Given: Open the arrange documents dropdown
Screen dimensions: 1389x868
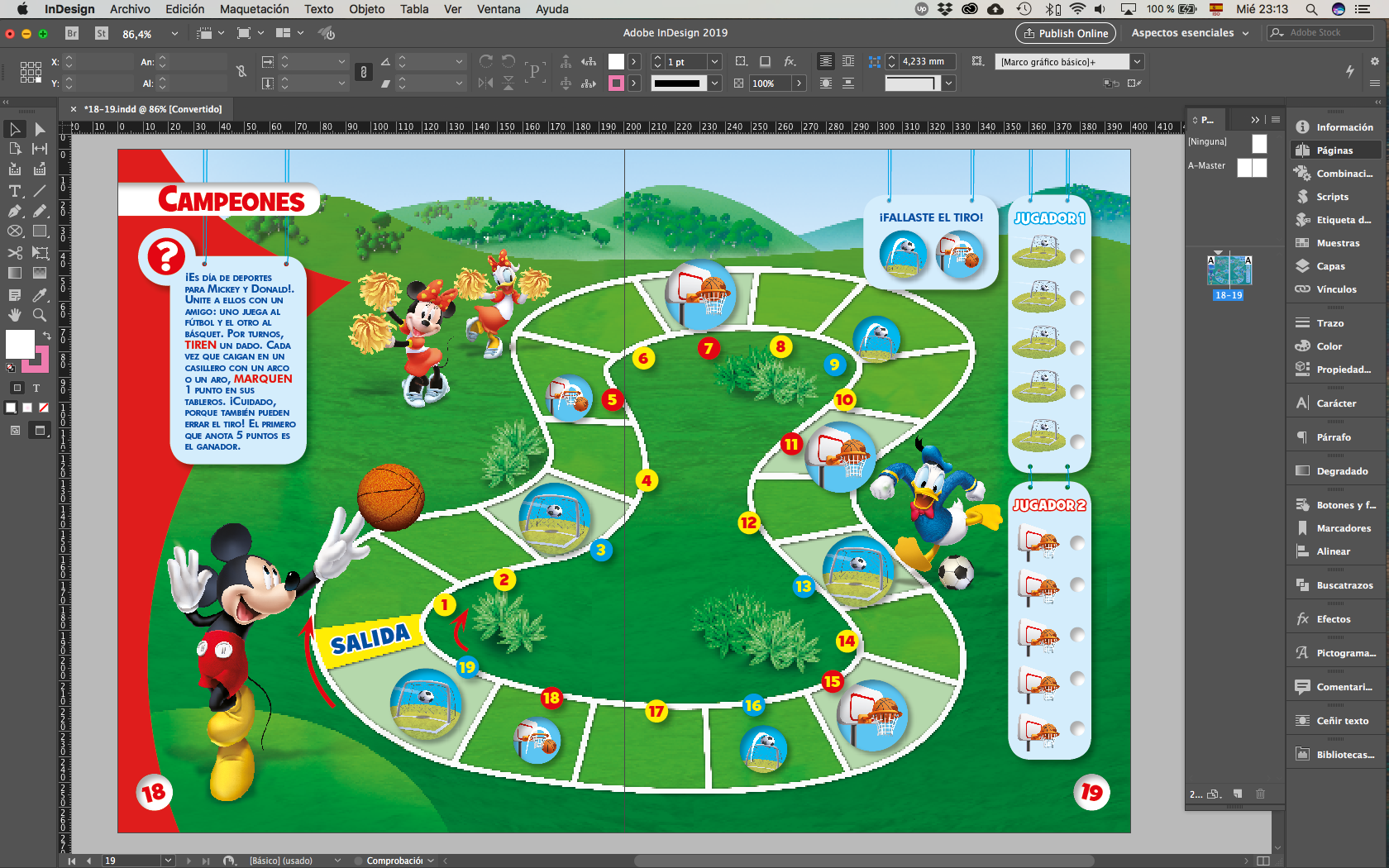Looking at the screenshot, I should [289, 33].
